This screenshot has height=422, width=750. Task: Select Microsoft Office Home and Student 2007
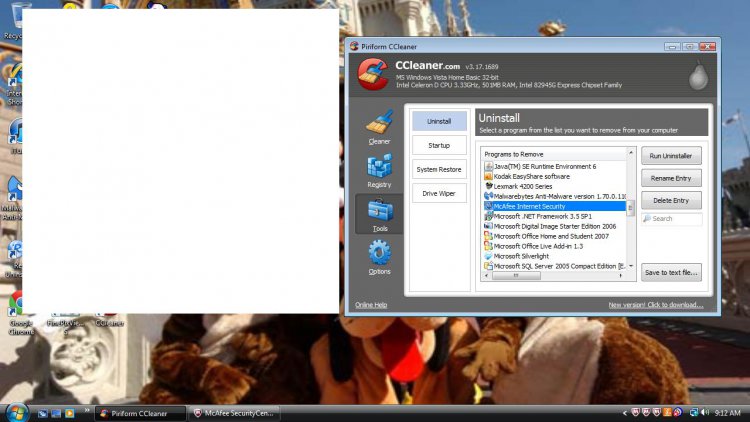tap(554, 236)
